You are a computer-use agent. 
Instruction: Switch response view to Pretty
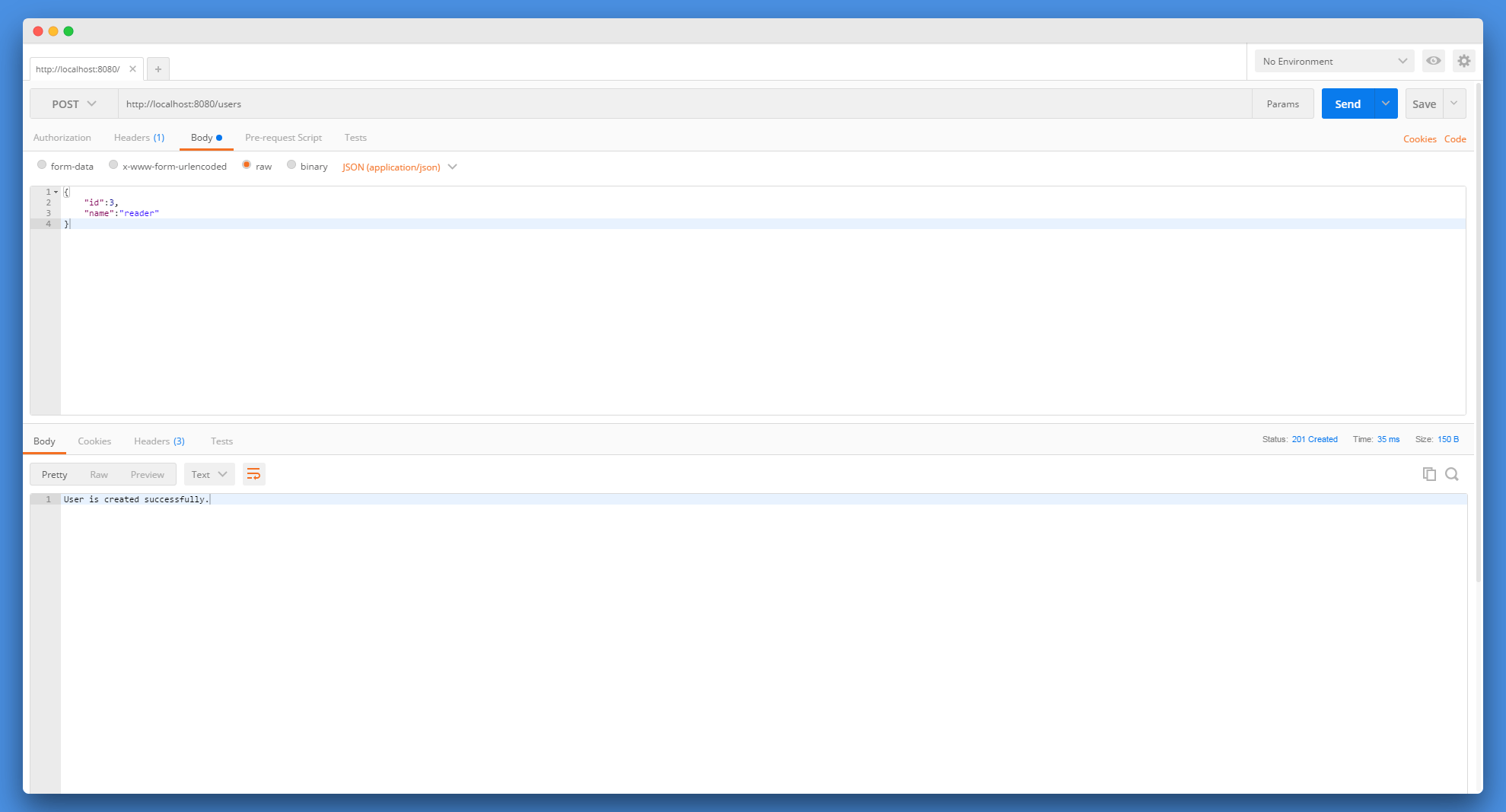[x=55, y=474]
